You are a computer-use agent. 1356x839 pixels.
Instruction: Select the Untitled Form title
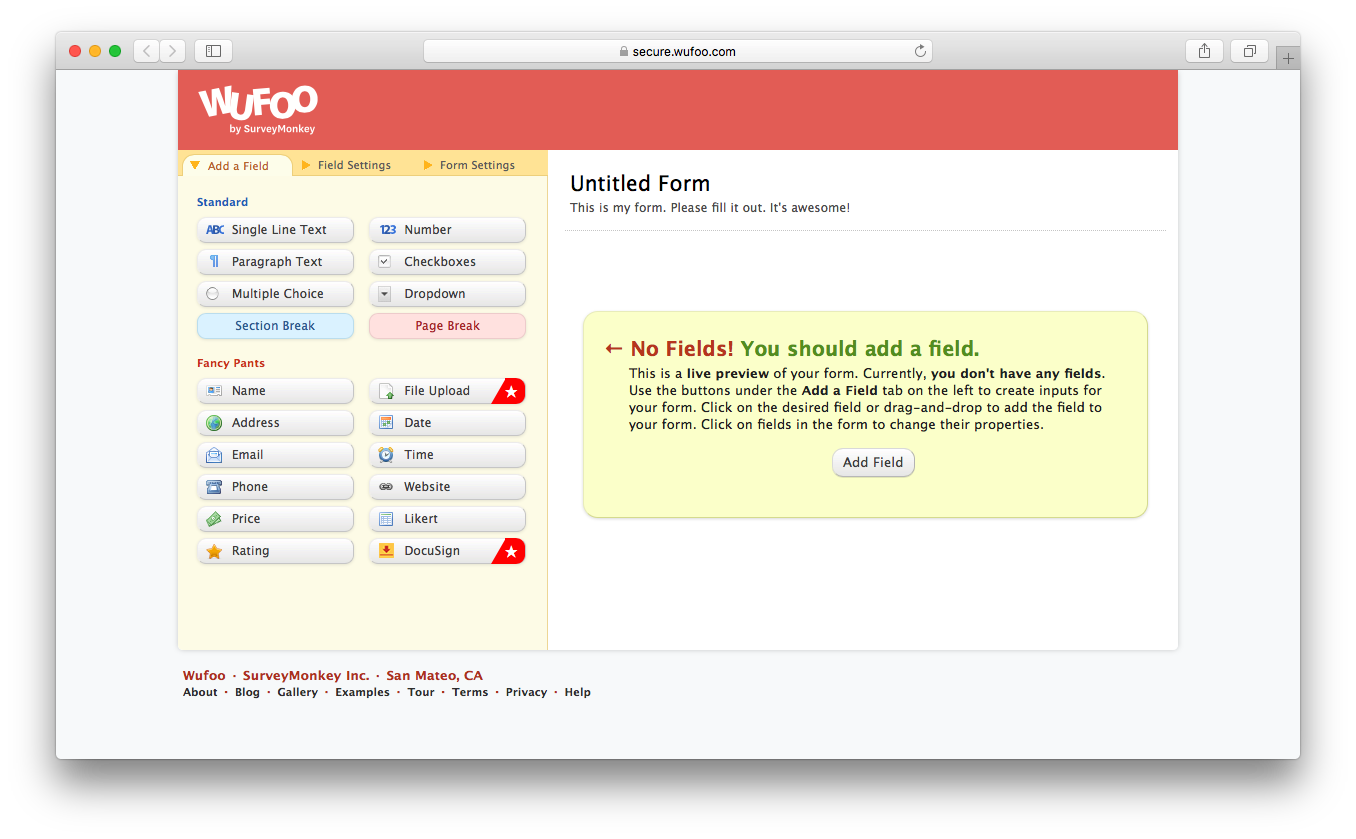click(x=640, y=184)
